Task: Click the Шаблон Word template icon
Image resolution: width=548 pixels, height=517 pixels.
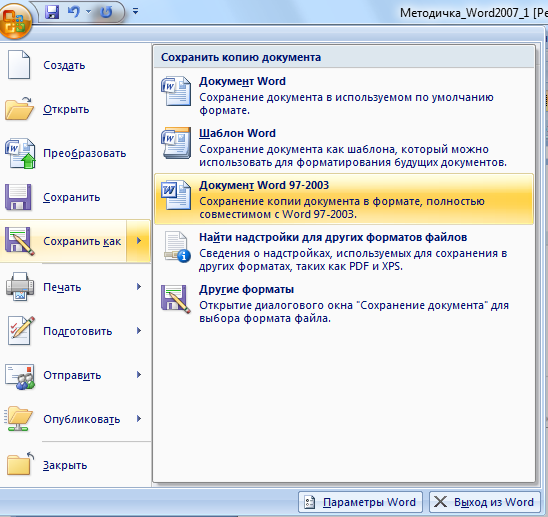Action: click(176, 143)
